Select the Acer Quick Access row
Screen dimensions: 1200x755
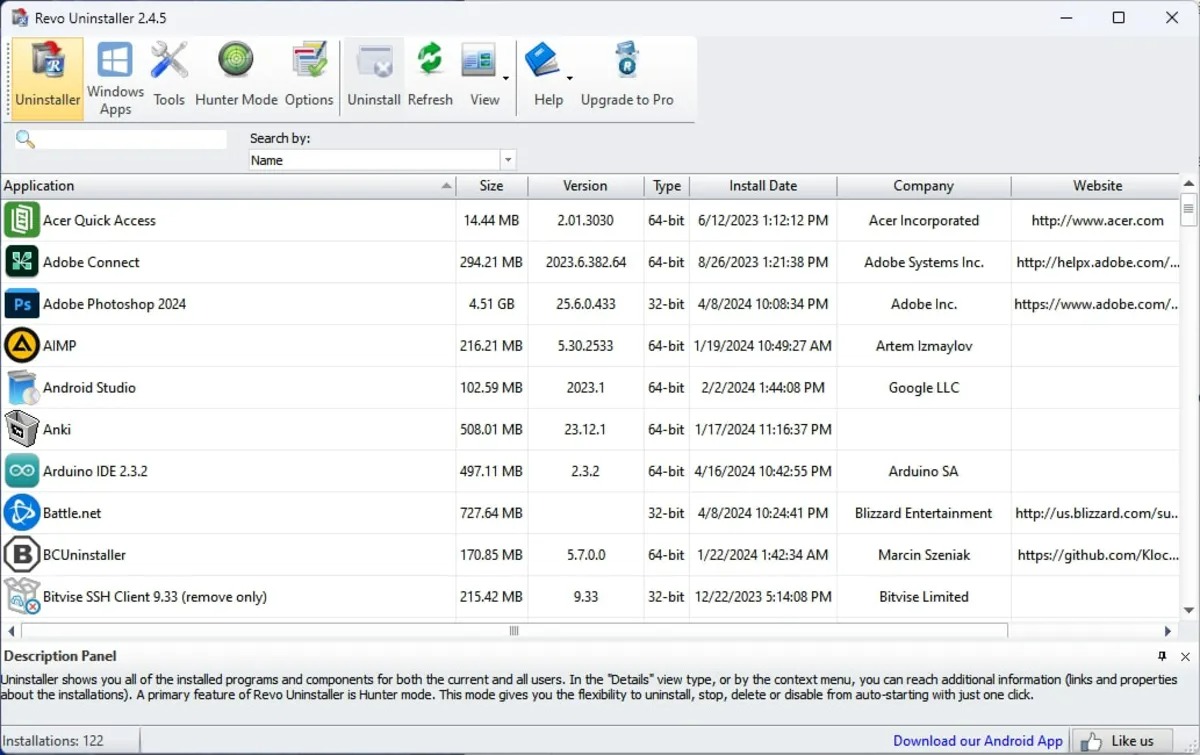pyautogui.click(x=590, y=220)
